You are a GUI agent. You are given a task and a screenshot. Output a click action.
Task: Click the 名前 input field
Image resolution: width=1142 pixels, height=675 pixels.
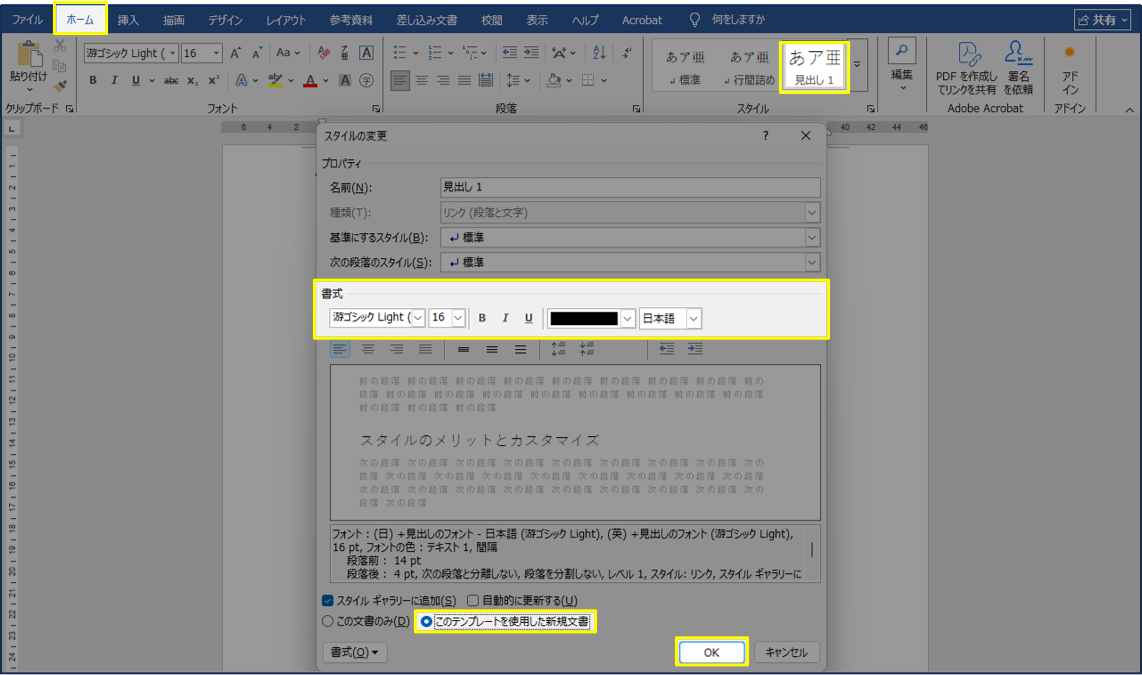[x=630, y=187]
